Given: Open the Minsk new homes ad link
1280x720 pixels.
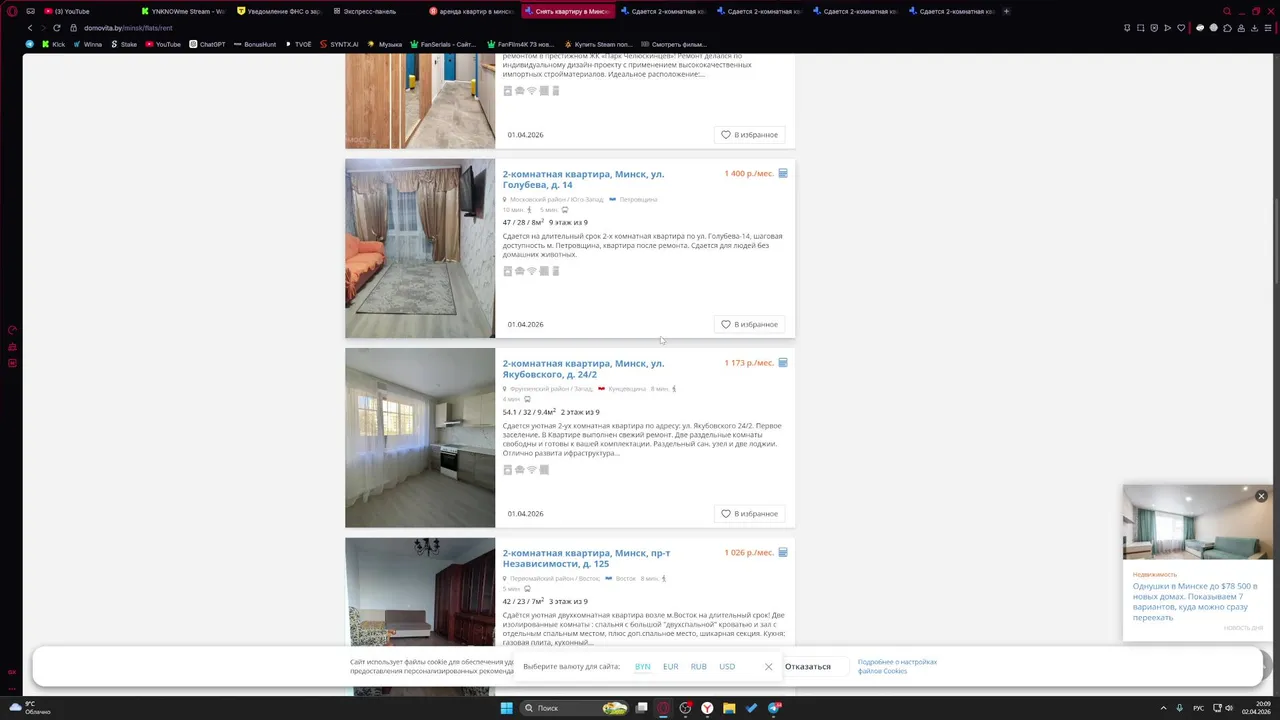Looking at the screenshot, I should (x=1195, y=602).
